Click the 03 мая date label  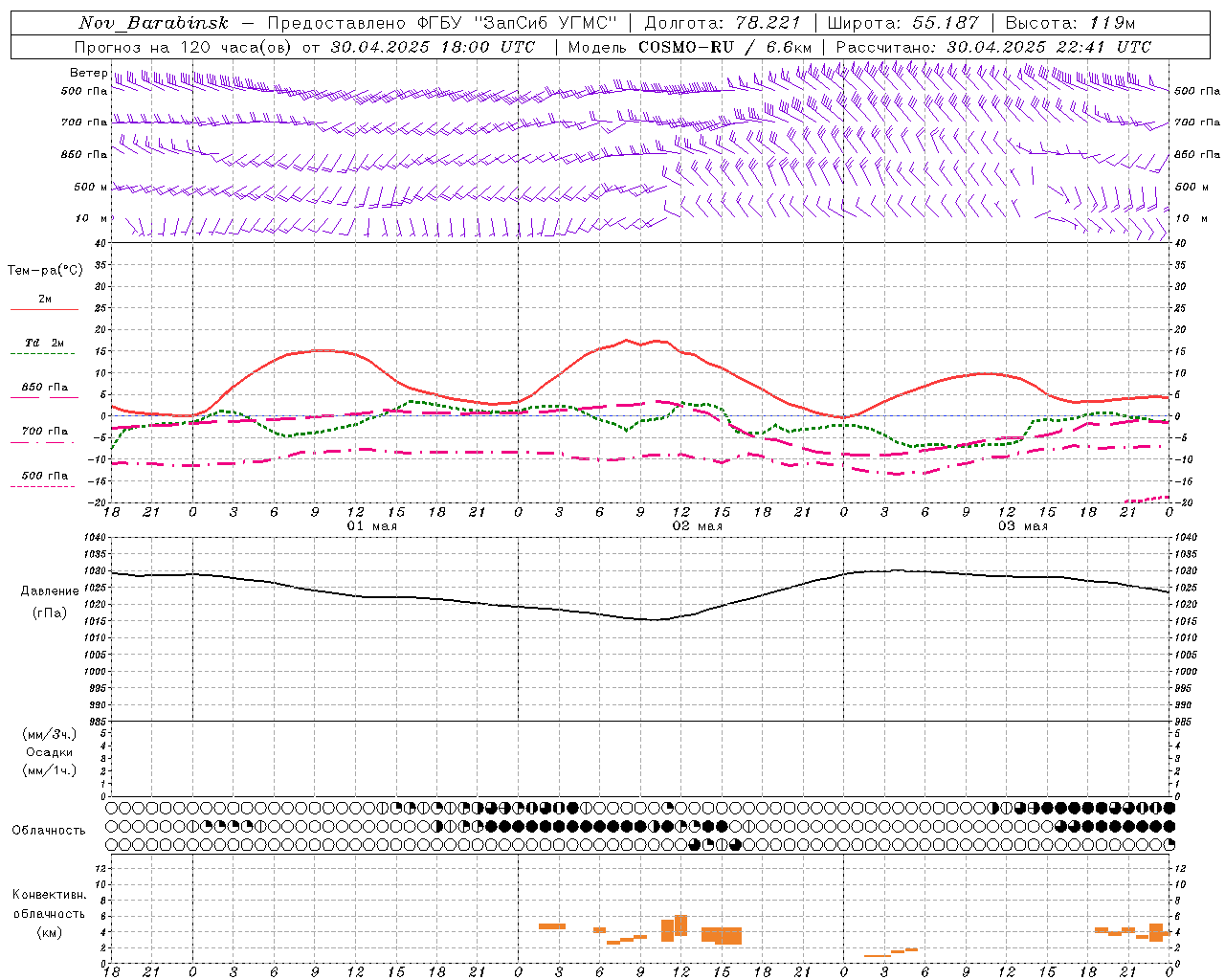(x=1023, y=526)
